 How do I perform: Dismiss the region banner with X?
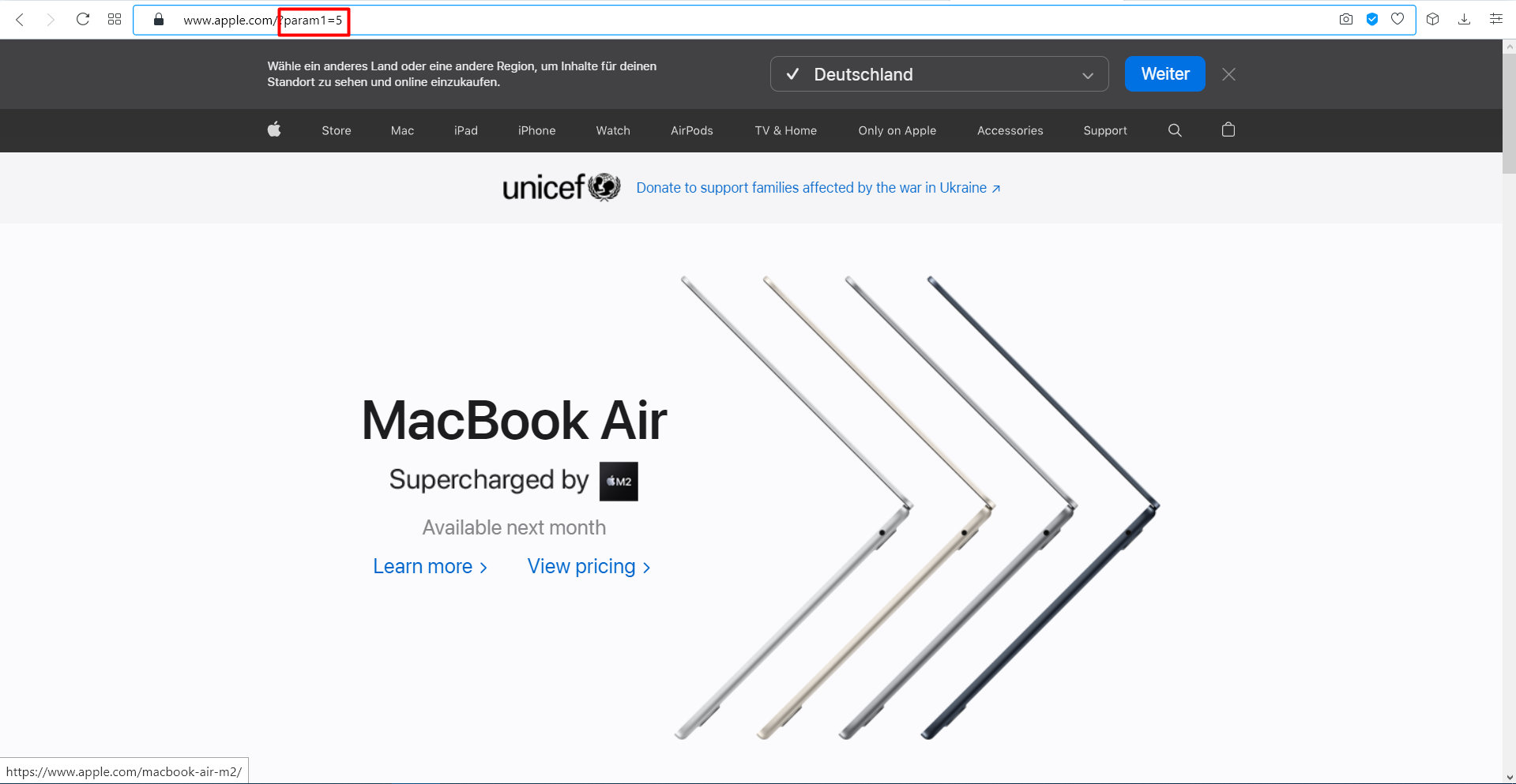click(x=1228, y=74)
